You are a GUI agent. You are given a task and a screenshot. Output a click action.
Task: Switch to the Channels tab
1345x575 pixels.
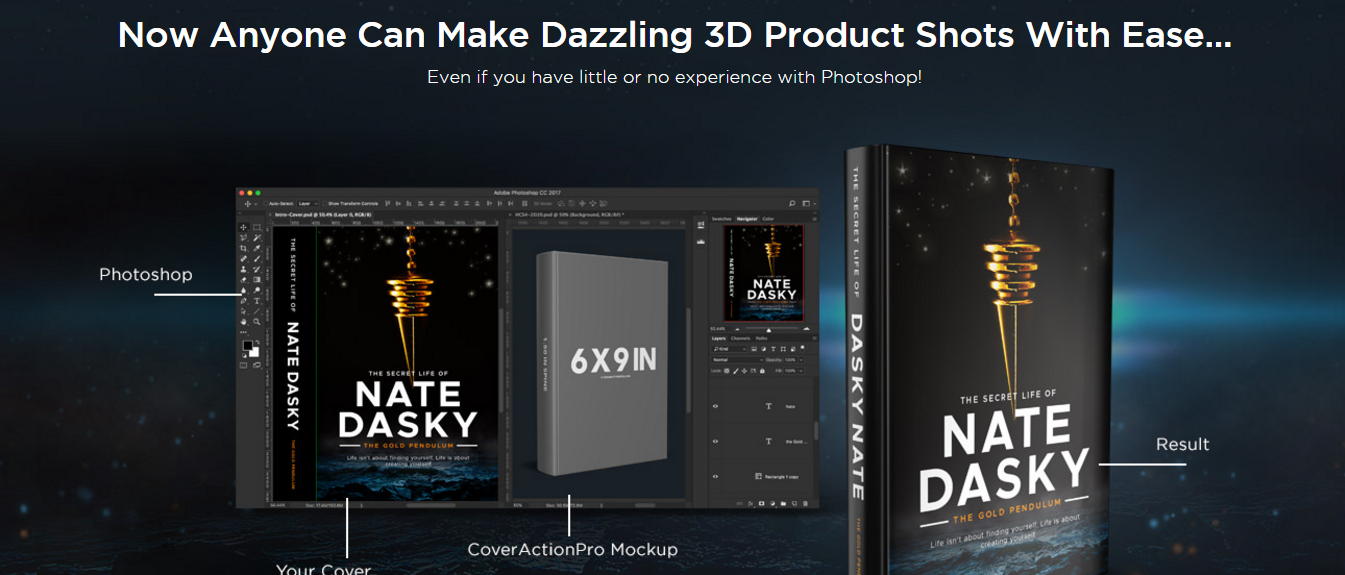click(741, 338)
